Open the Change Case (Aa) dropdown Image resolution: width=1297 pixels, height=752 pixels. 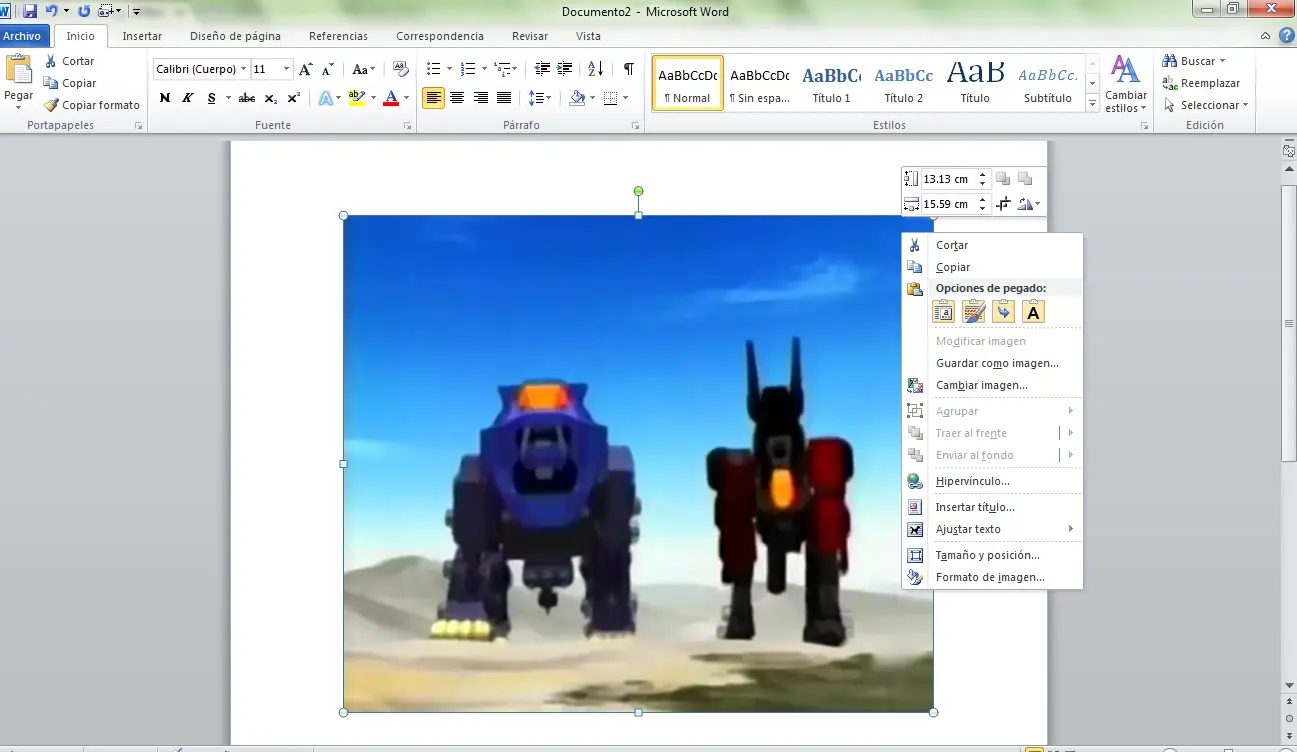363,69
